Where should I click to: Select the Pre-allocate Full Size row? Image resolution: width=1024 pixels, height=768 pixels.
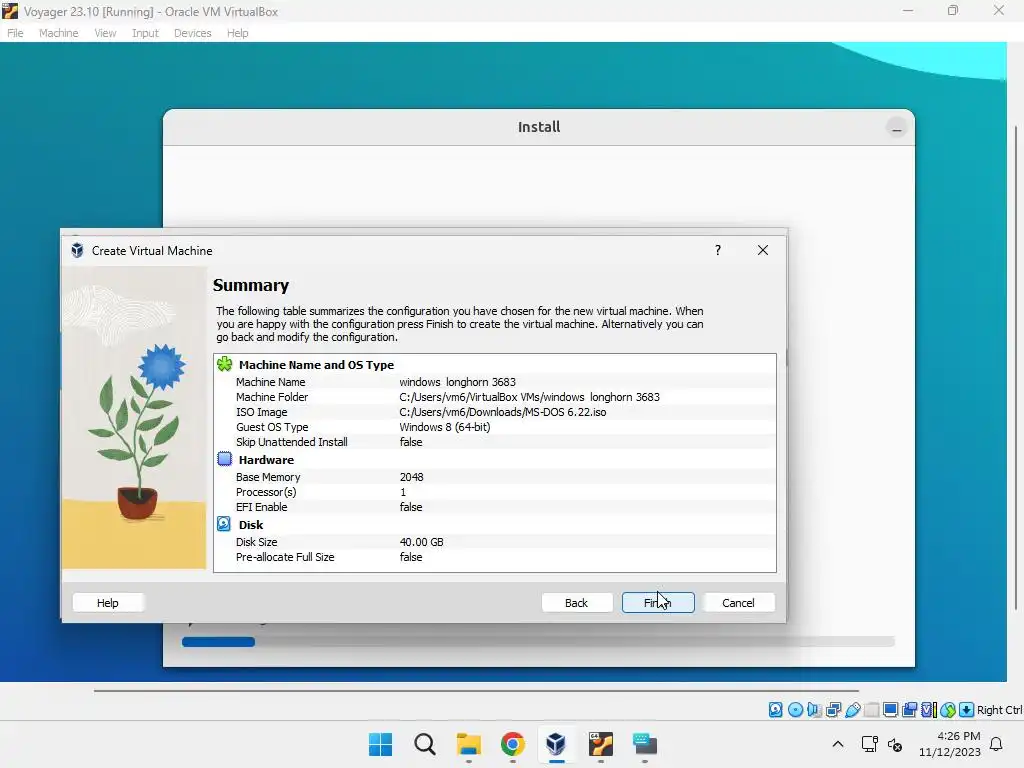[x=495, y=557]
